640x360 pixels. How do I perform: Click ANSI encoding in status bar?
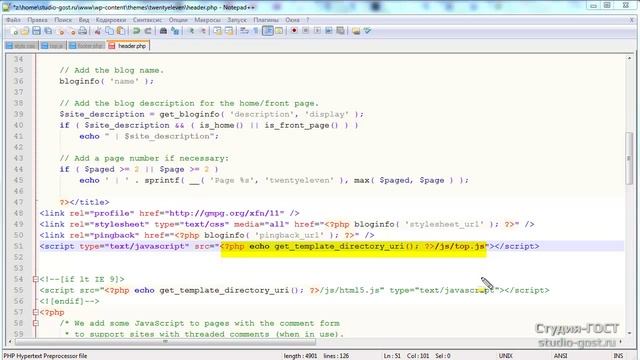tap(560, 356)
